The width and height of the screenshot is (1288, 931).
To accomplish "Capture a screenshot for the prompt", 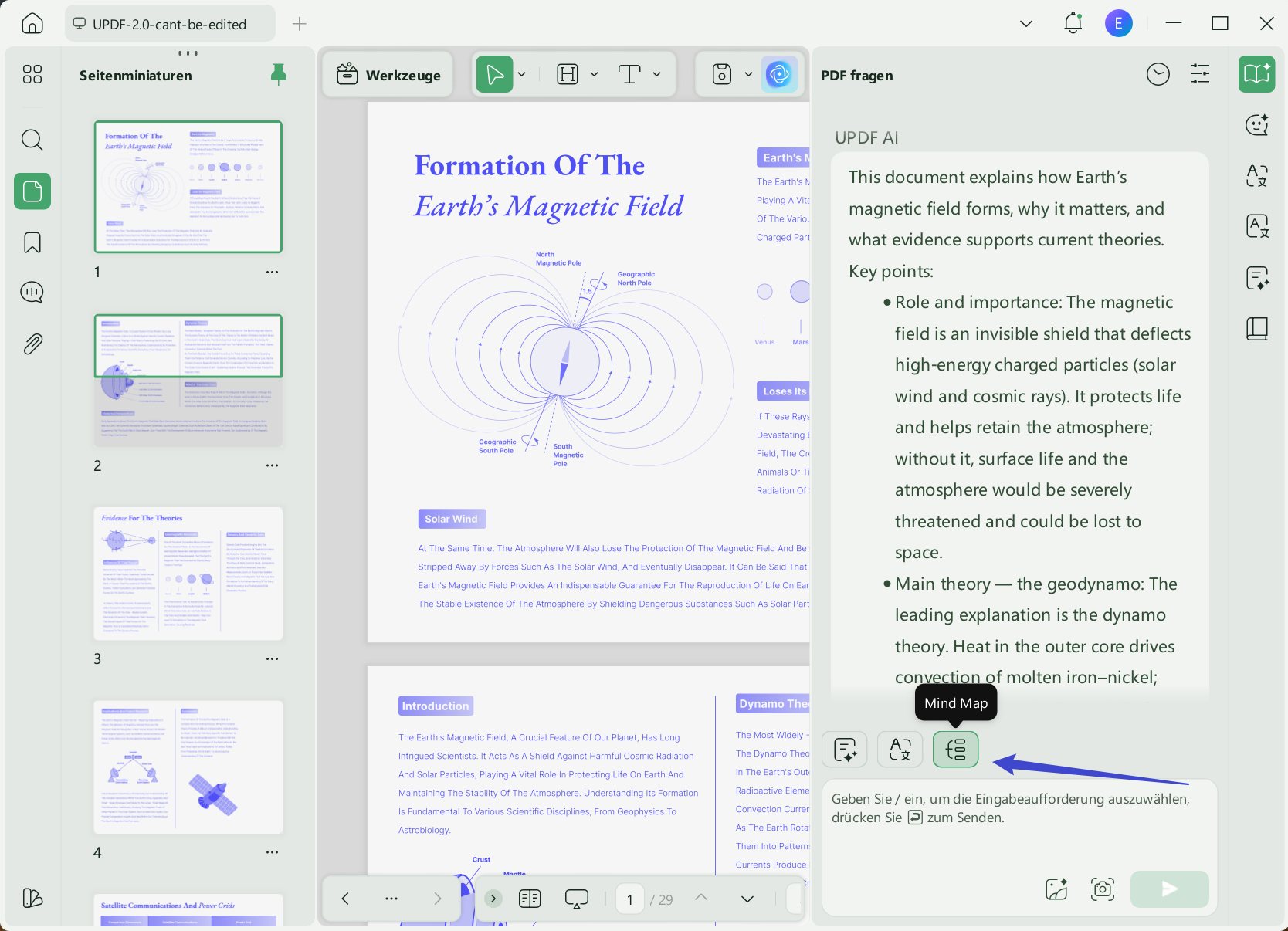I will pyautogui.click(x=1103, y=889).
